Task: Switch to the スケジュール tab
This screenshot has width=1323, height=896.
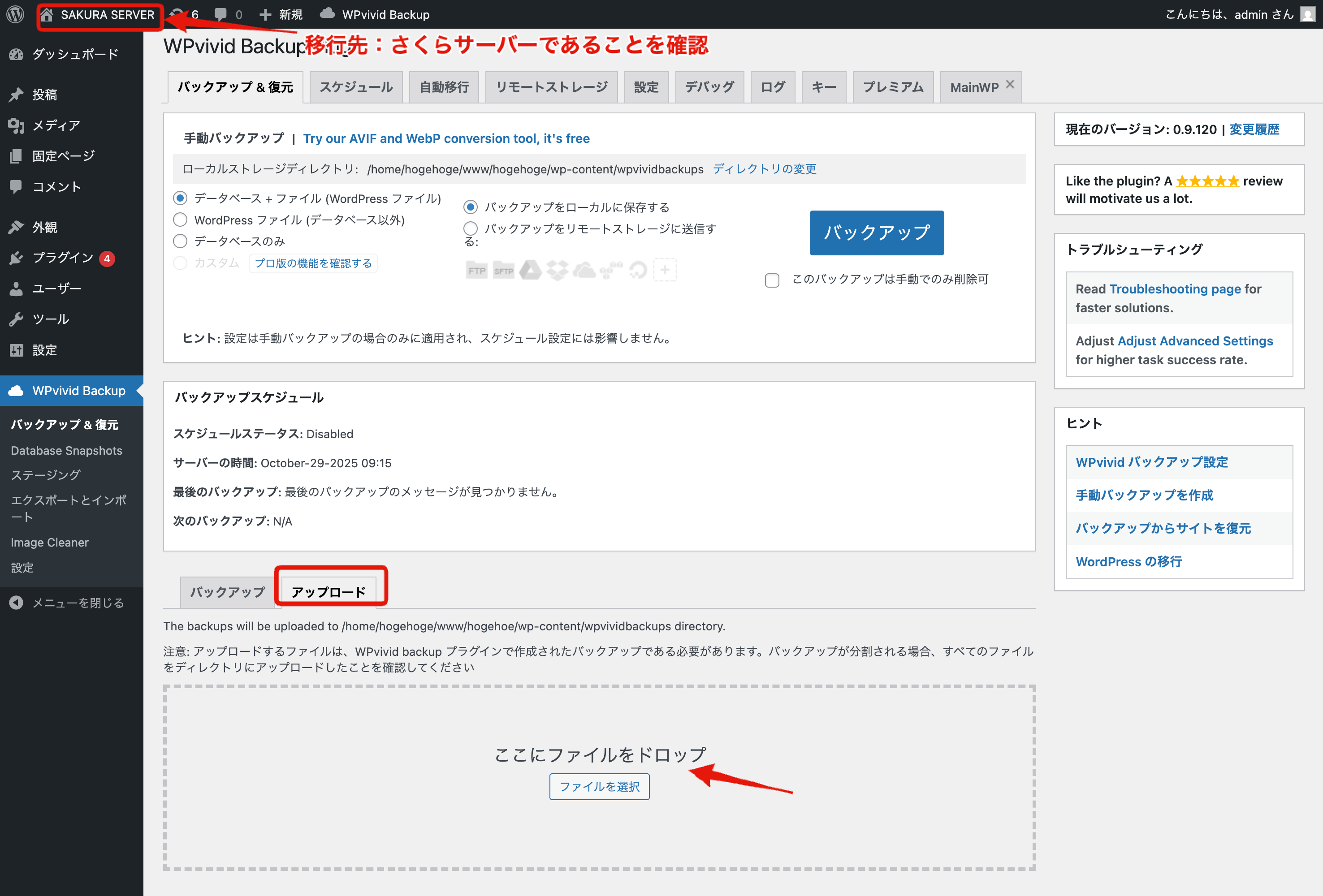Action: tap(356, 87)
